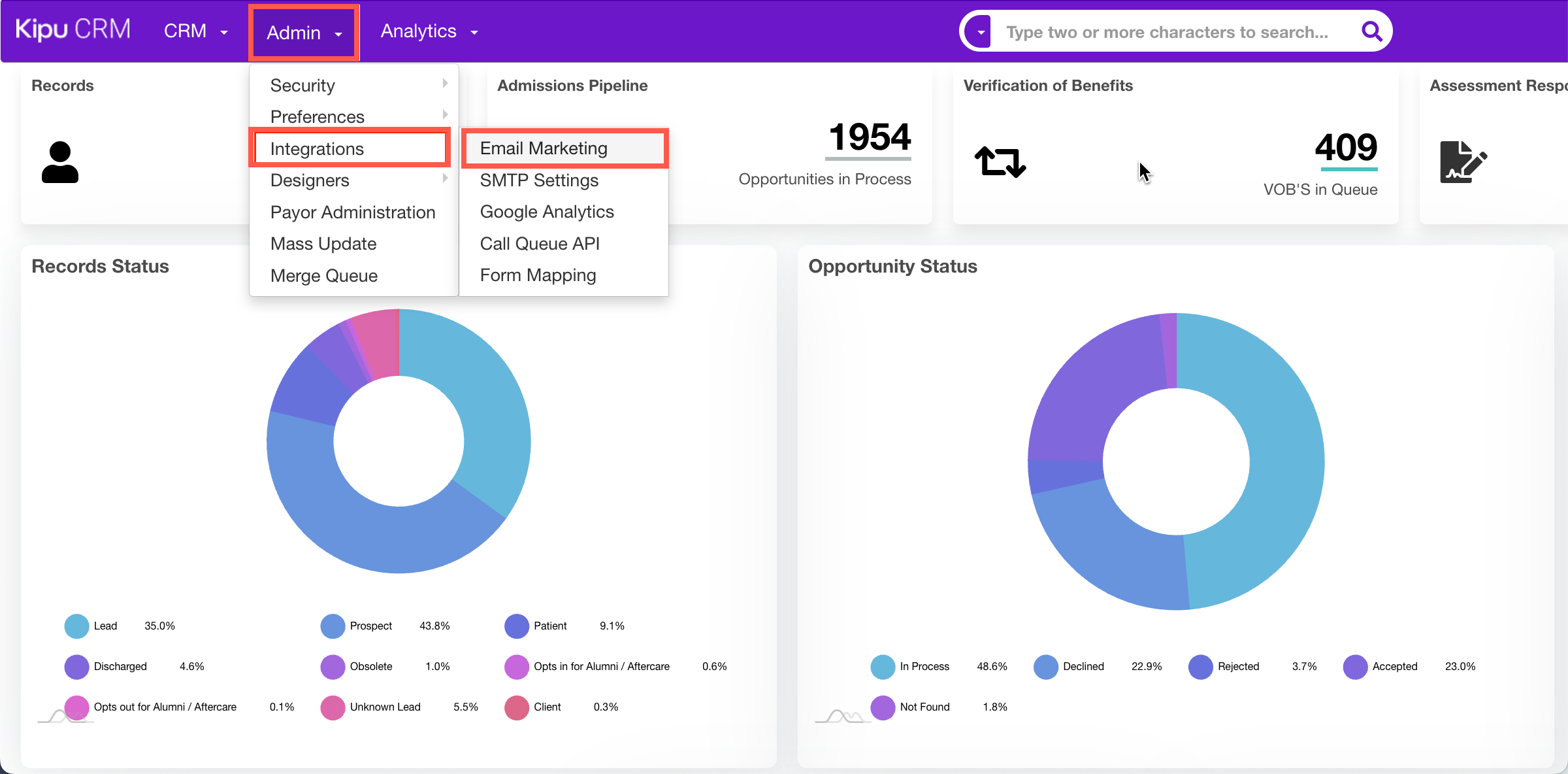Open the 409 VOB'S in Queue link
The height and width of the screenshot is (774, 1568).
coord(1346,148)
